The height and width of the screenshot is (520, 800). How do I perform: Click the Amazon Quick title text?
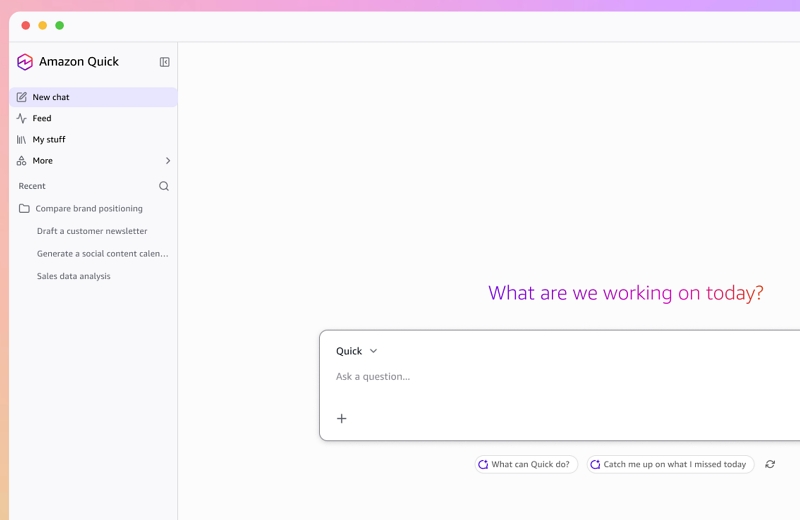pyautogui.click(x=79, y=62)
